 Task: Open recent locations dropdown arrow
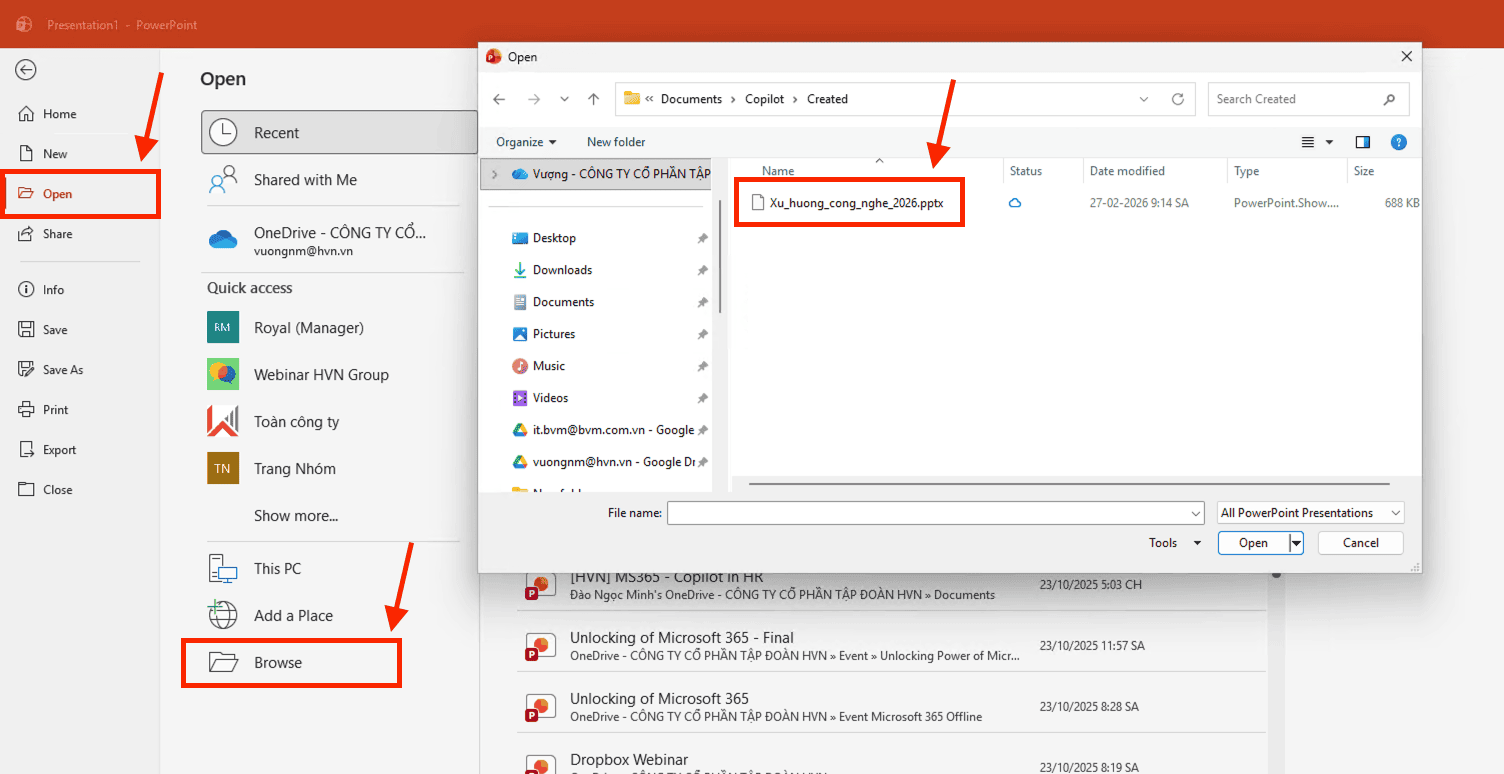tap(564, 99)
